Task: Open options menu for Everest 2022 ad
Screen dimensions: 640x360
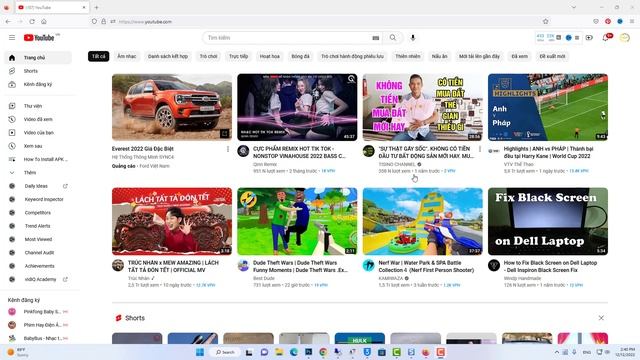Action: click(228, 149)
